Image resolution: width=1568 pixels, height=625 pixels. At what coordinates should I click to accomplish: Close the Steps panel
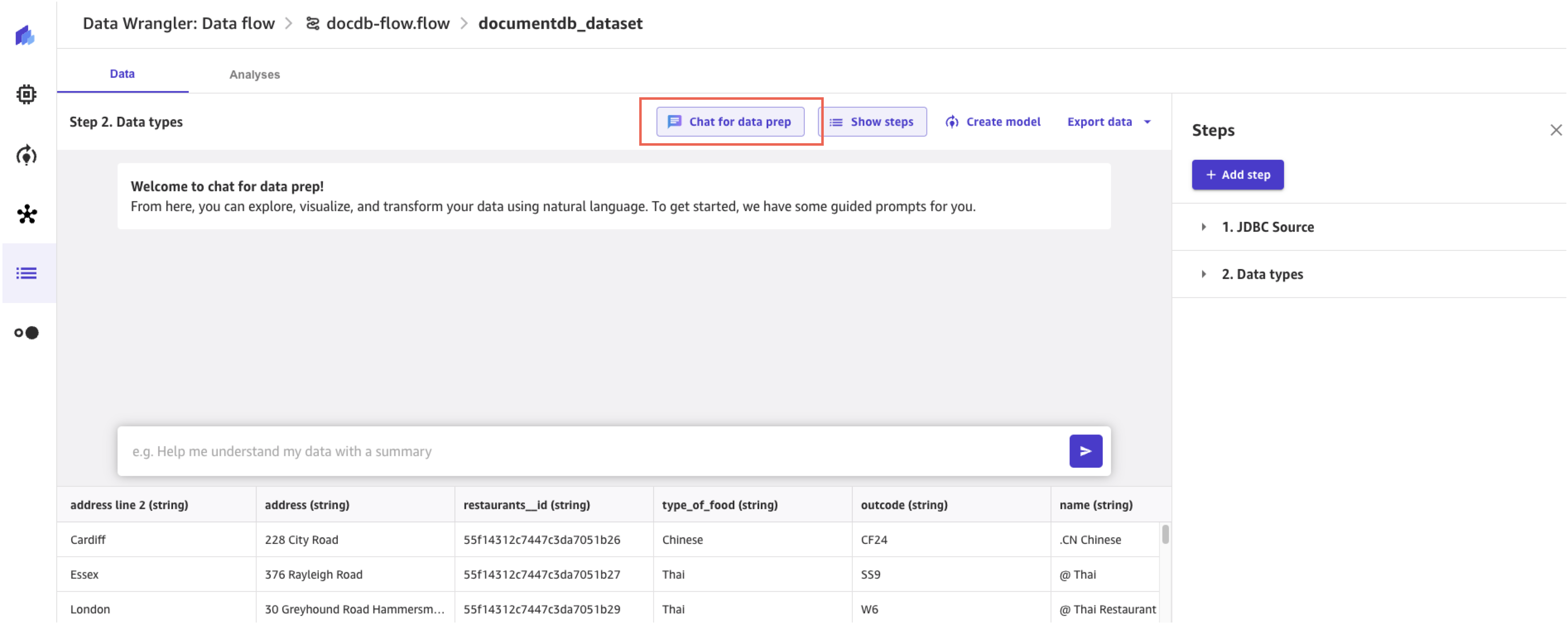(x=1555, y=130)
